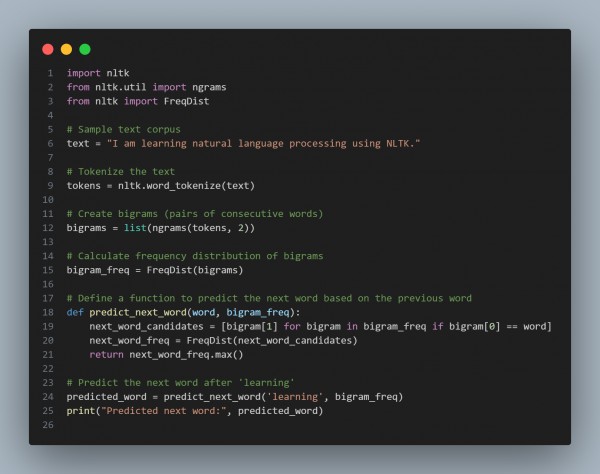Click the 'print' call on line 25
Viewport: 600px width, 474px height.
(x=81, y=411)
